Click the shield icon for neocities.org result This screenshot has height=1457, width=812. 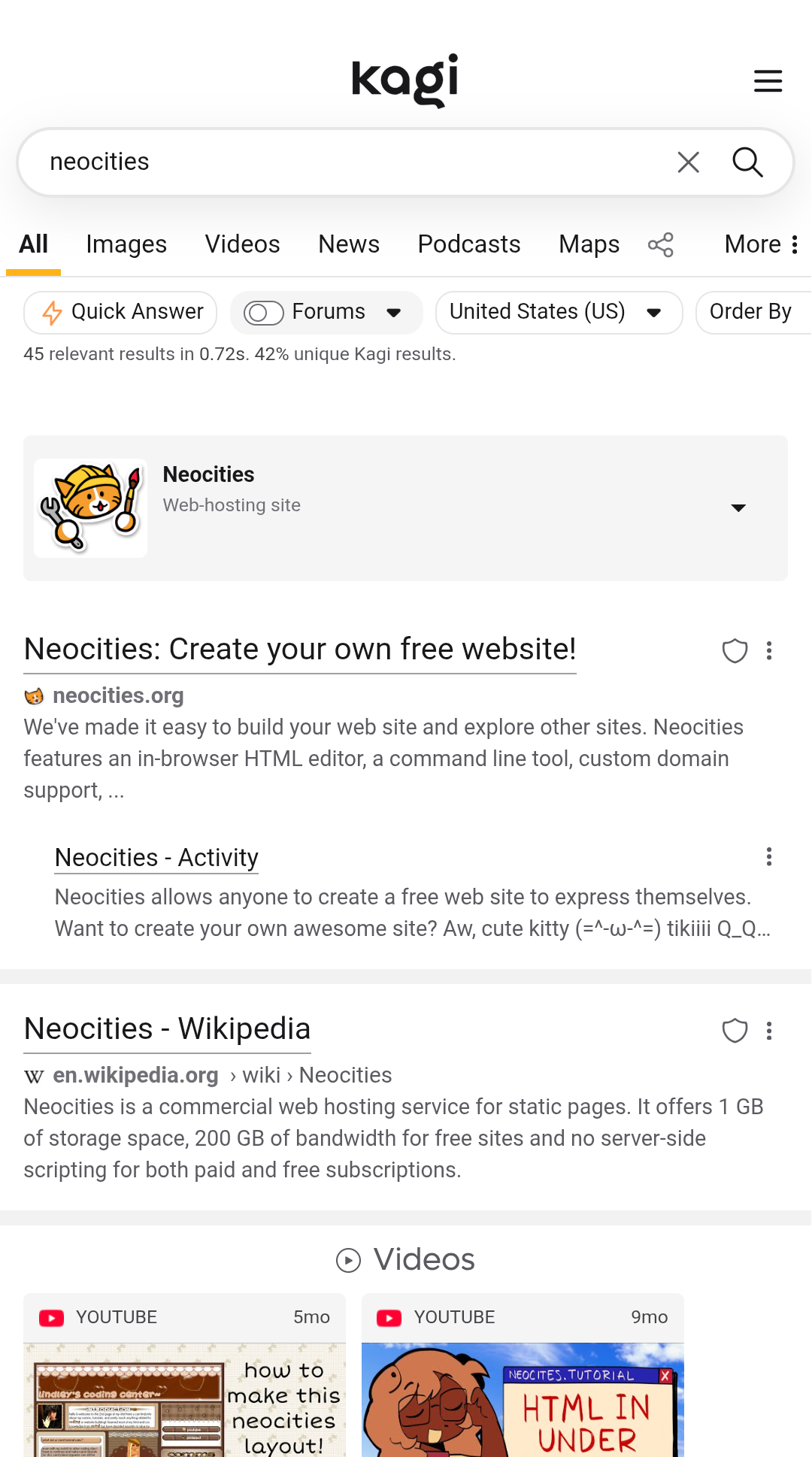click(735, 650)
